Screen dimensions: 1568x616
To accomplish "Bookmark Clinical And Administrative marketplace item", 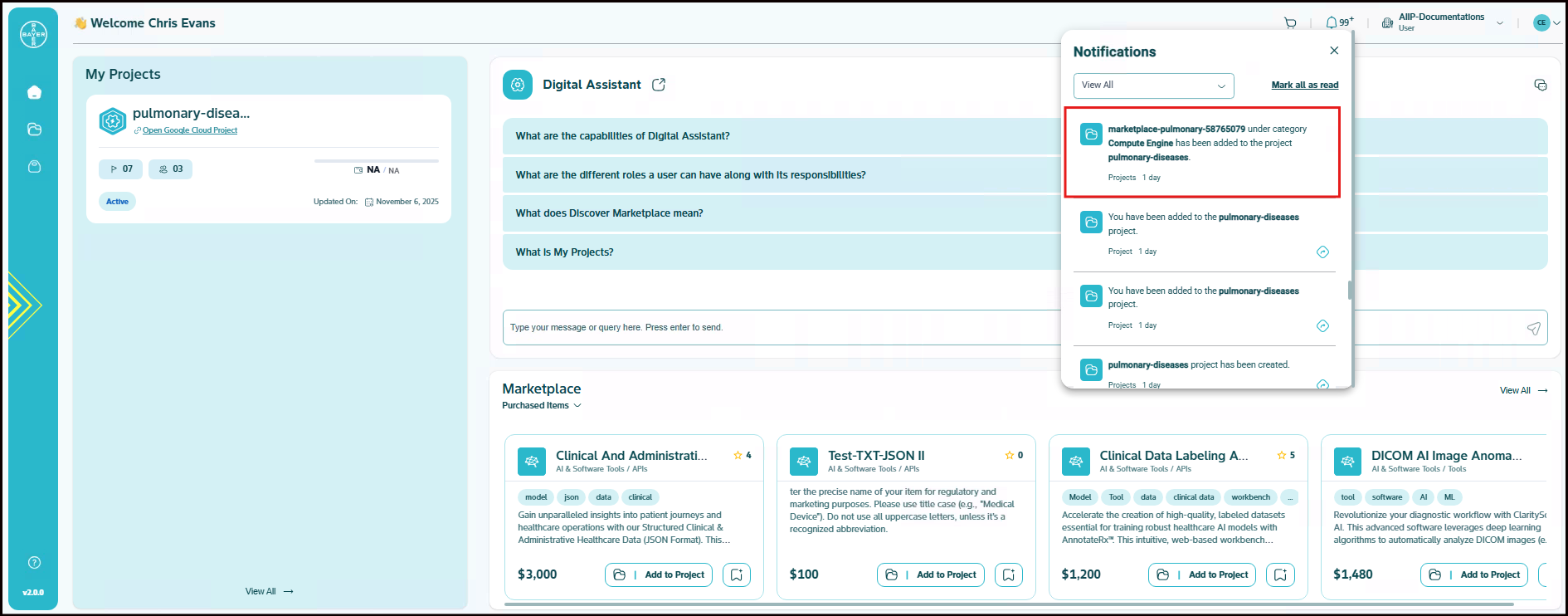I will (x=736, y=574).
